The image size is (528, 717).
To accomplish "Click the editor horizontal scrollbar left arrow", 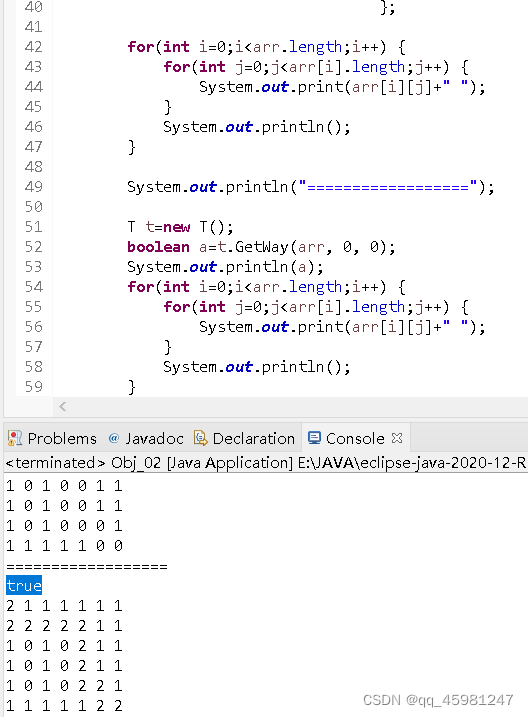I will pyautogui.click(x=63, y=406).
